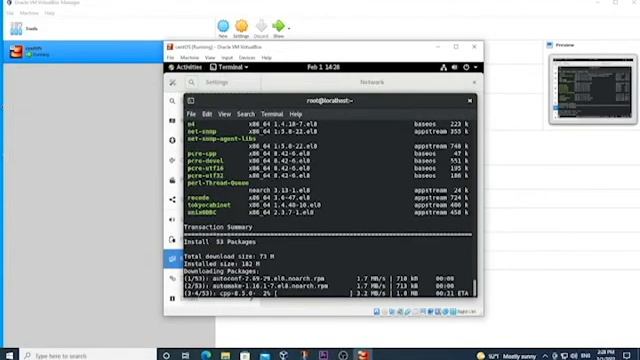The image size is (640, 360).
Task: Click the cpp download progress bar line
Action: coord(327,293)
